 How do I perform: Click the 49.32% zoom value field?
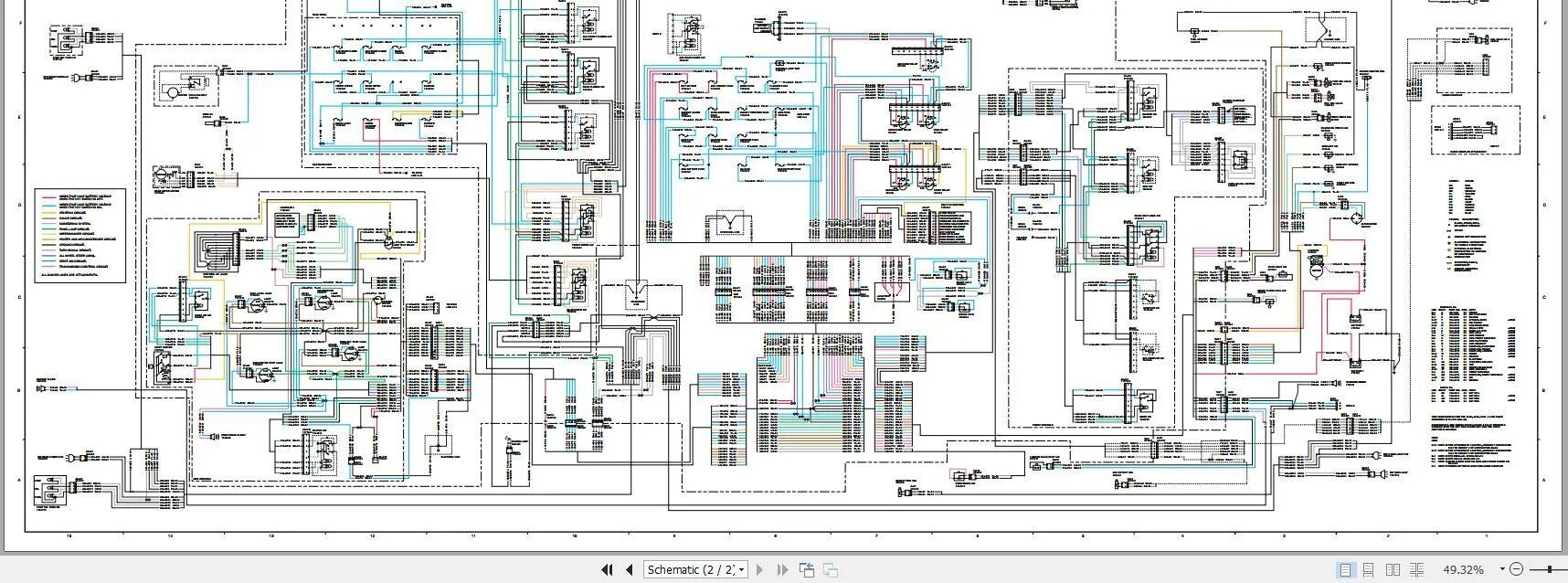coord(1464,569)
